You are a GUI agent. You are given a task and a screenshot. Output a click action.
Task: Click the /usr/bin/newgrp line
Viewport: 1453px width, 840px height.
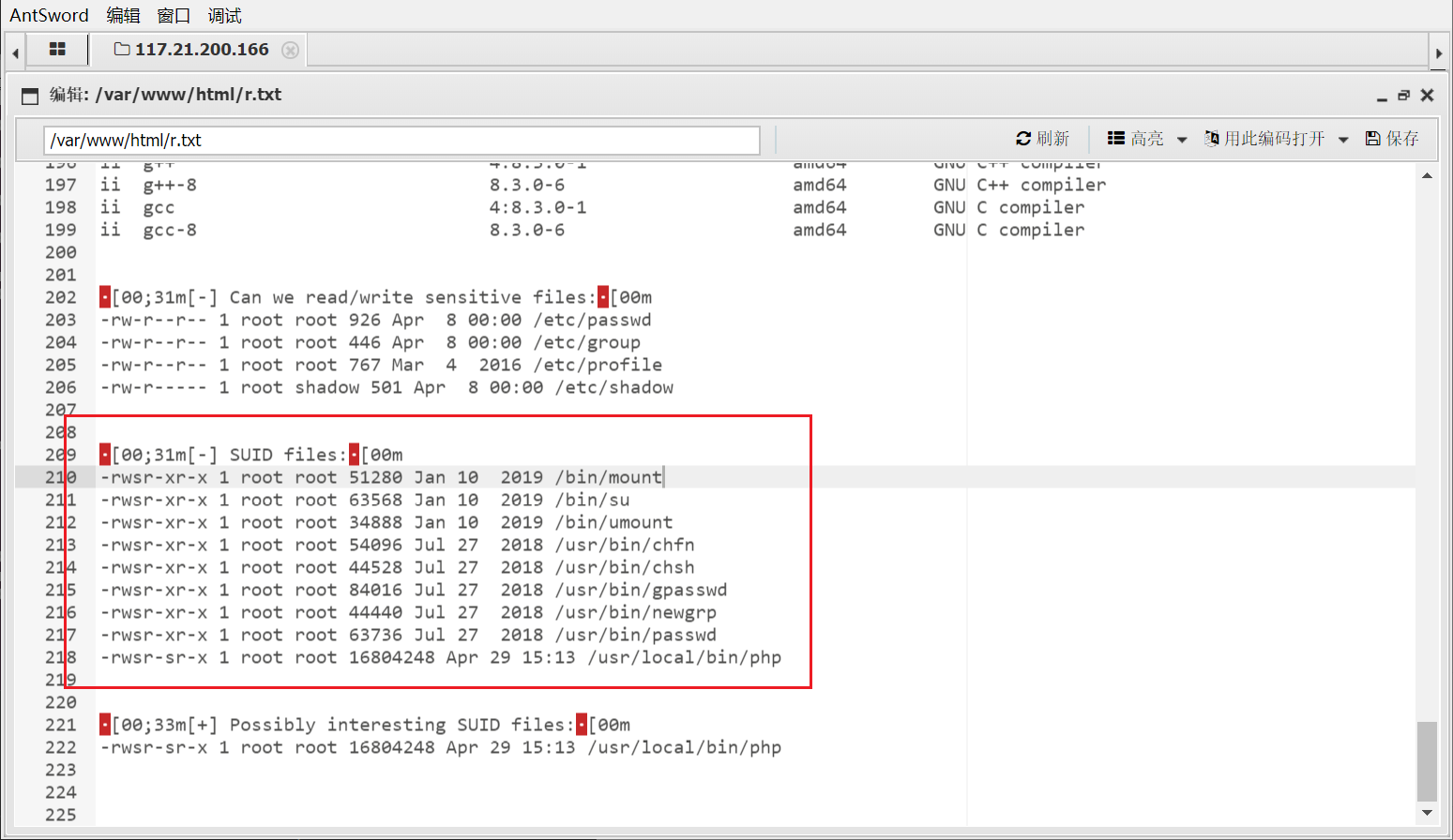tap(408, 612)
